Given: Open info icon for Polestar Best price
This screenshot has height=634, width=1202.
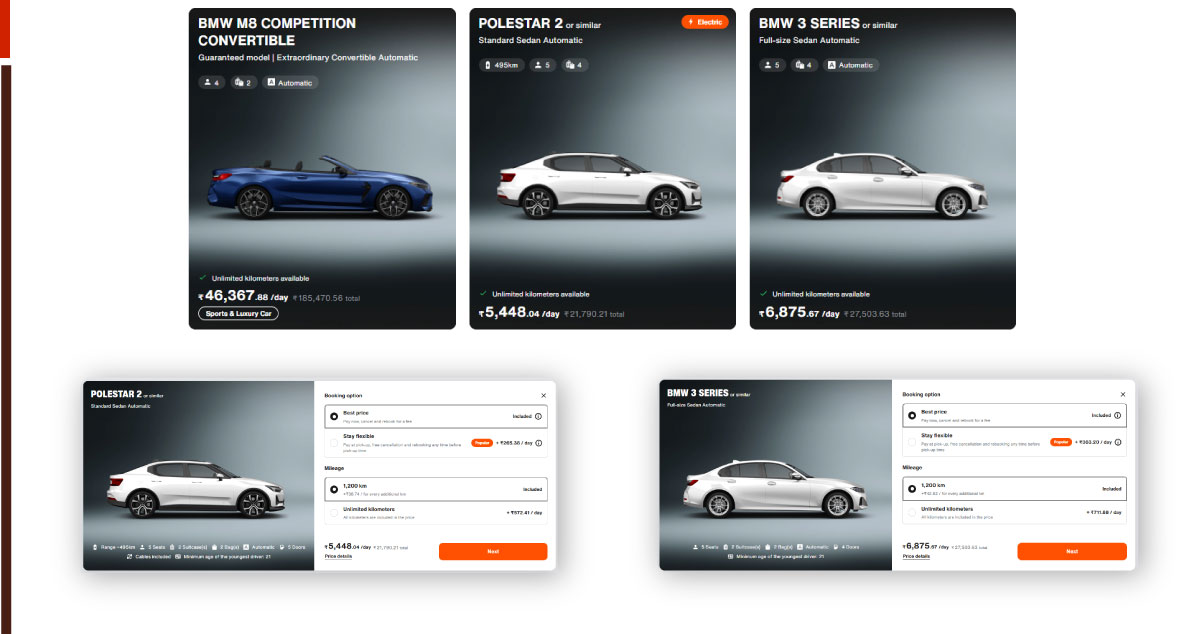Looking at the screenshot, I should (x=539, y=416).
